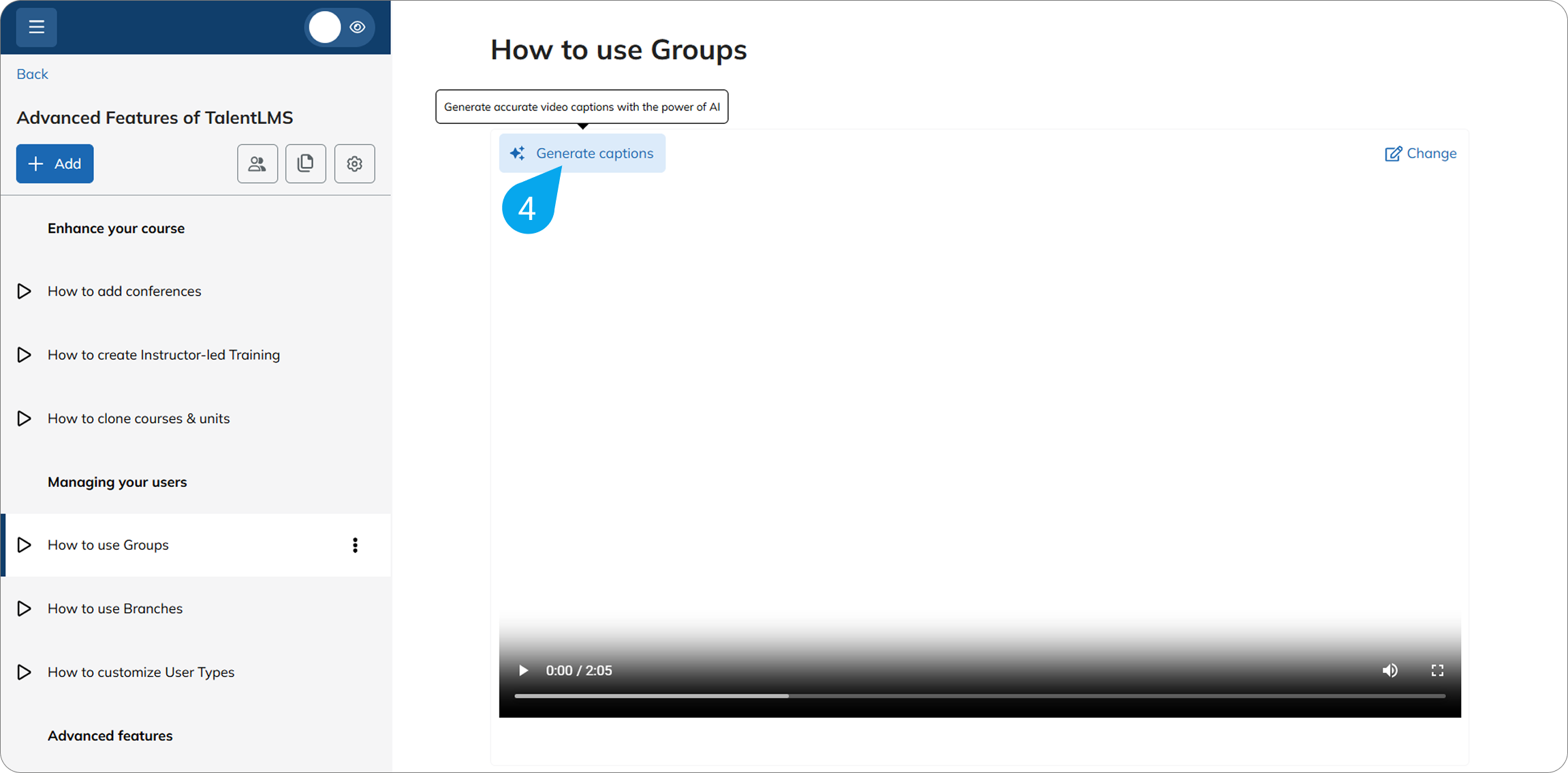
Task: Toggle the preview eye switch
Action: pos(339,27)
